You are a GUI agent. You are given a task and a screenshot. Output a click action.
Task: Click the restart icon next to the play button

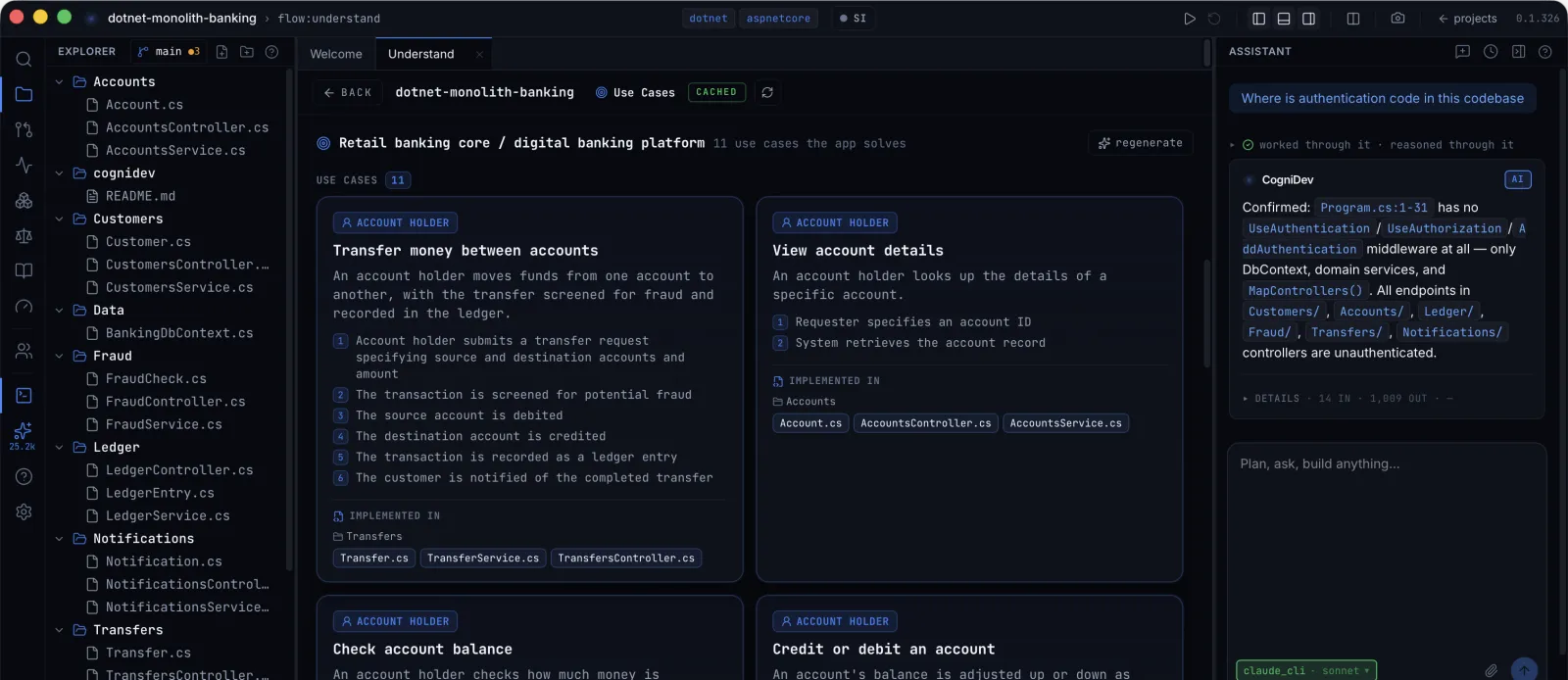1214,19
